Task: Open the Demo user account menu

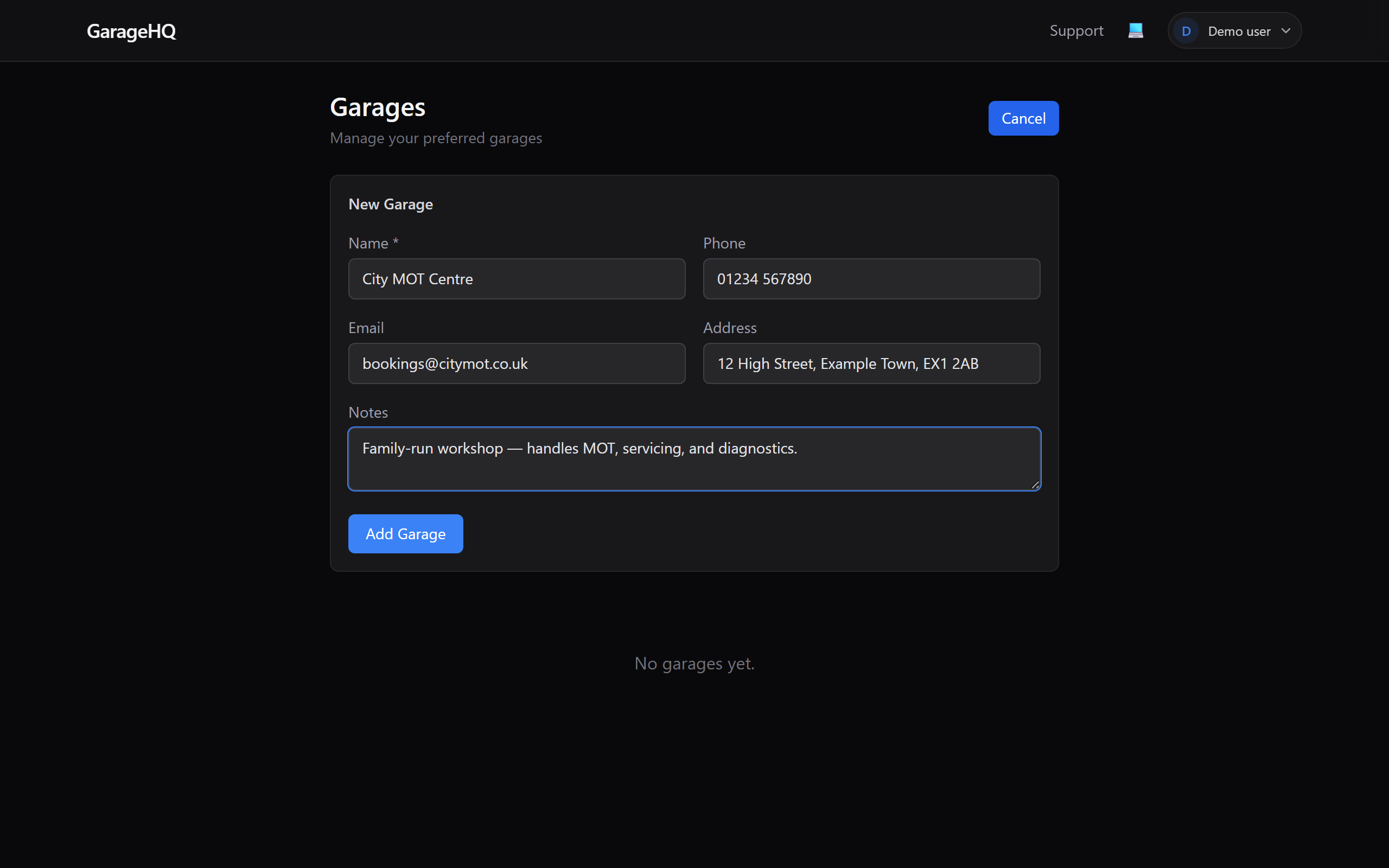Action: [x=1234, y=30]
